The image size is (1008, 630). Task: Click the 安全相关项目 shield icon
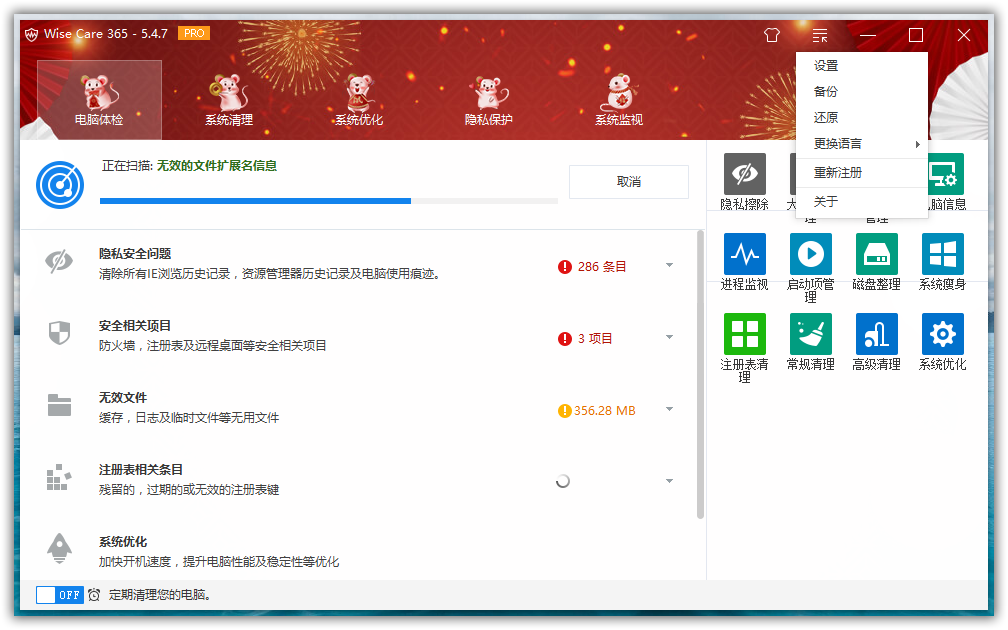59,334
